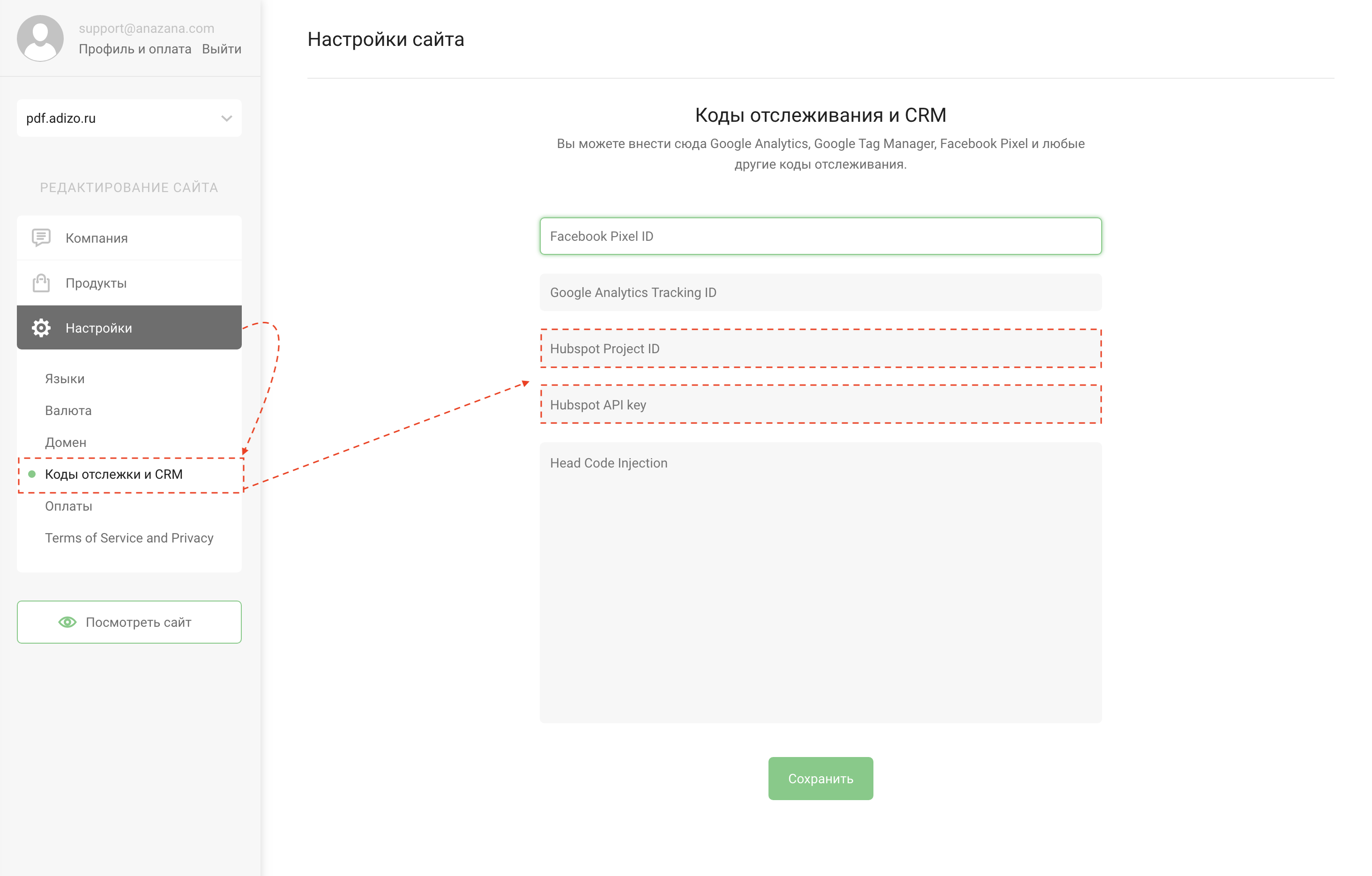This screenshot has width=1372, height=876.
Task: Click the user avatar icon
Action: [40, 38]
